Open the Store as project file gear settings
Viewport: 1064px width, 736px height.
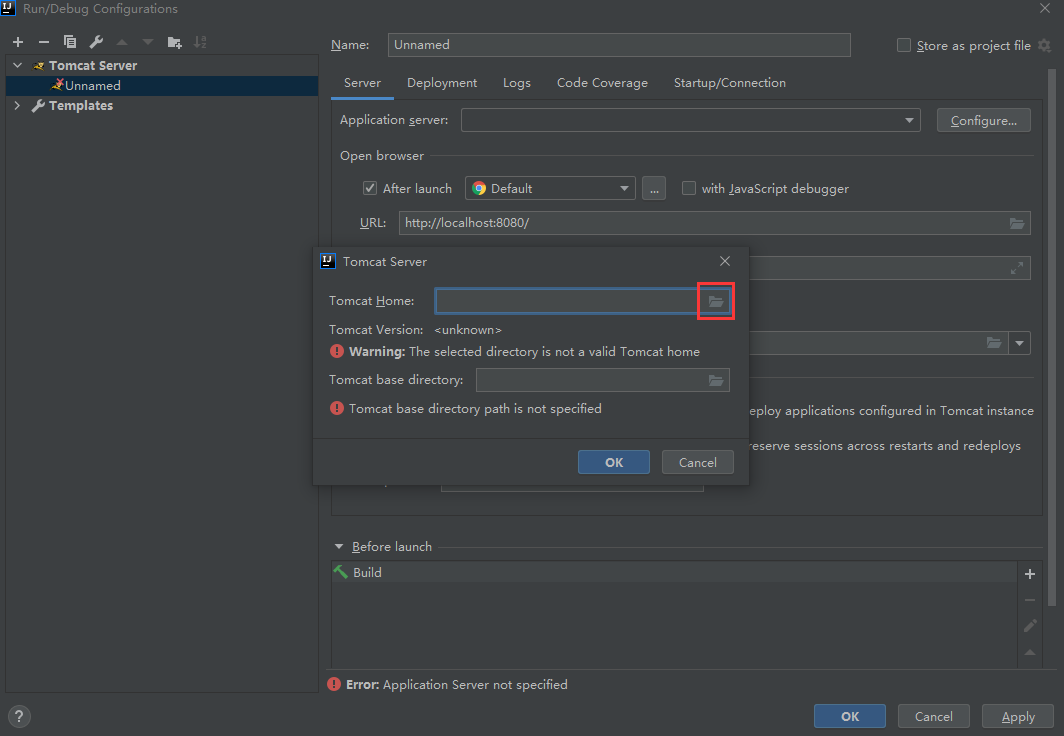[1045, 45]
